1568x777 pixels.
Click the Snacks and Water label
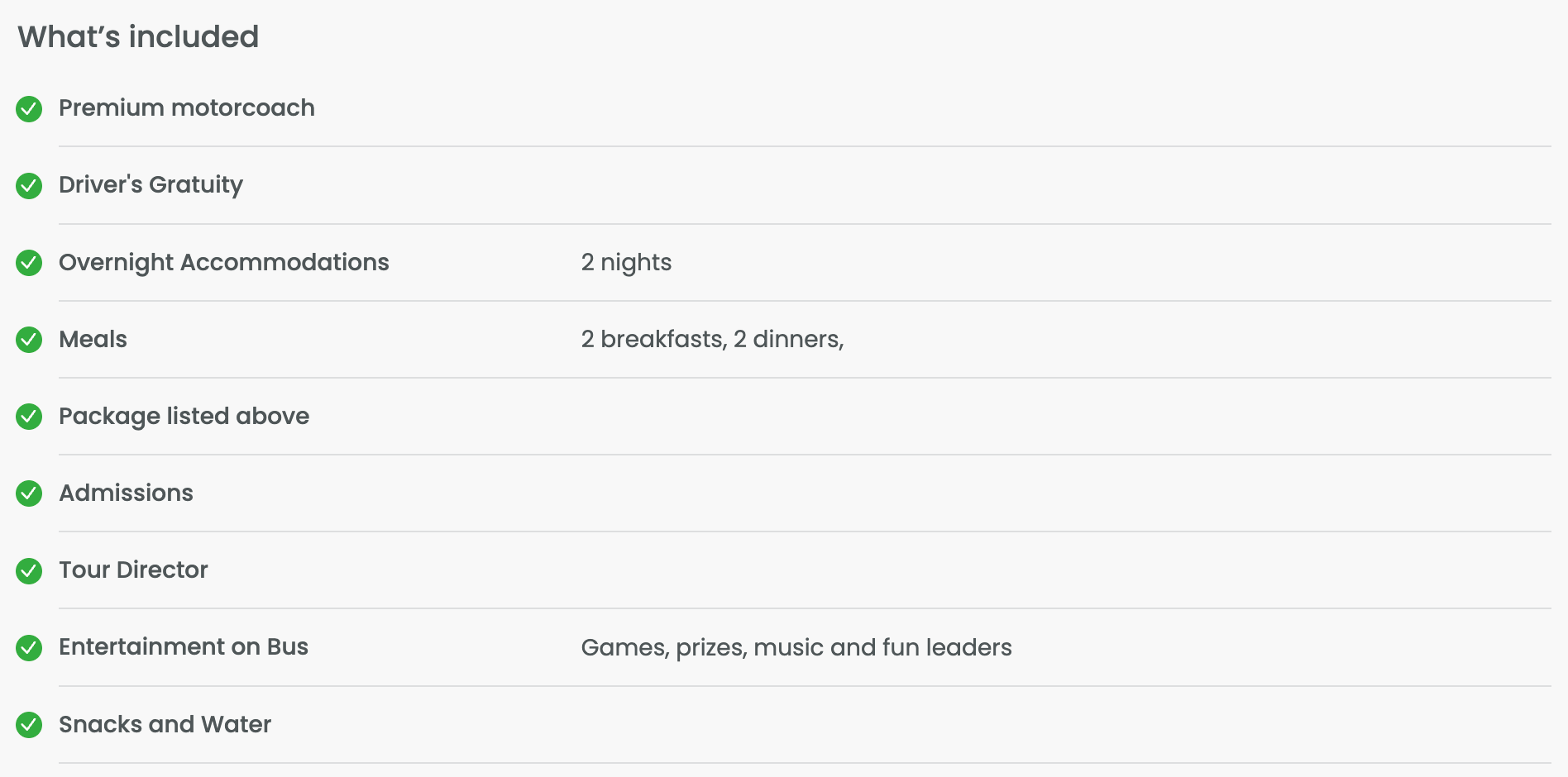(x=165, y=725)
